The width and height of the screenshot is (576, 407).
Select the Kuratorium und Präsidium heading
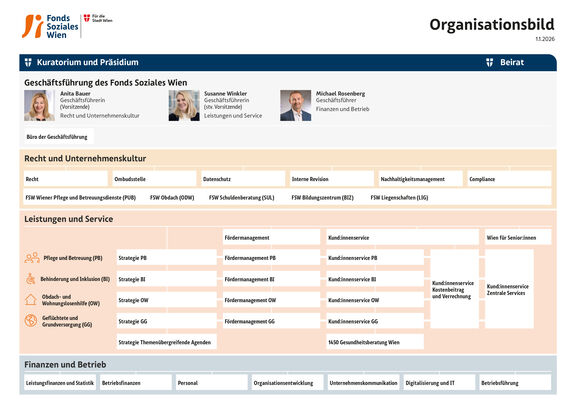tap(87, 62)
